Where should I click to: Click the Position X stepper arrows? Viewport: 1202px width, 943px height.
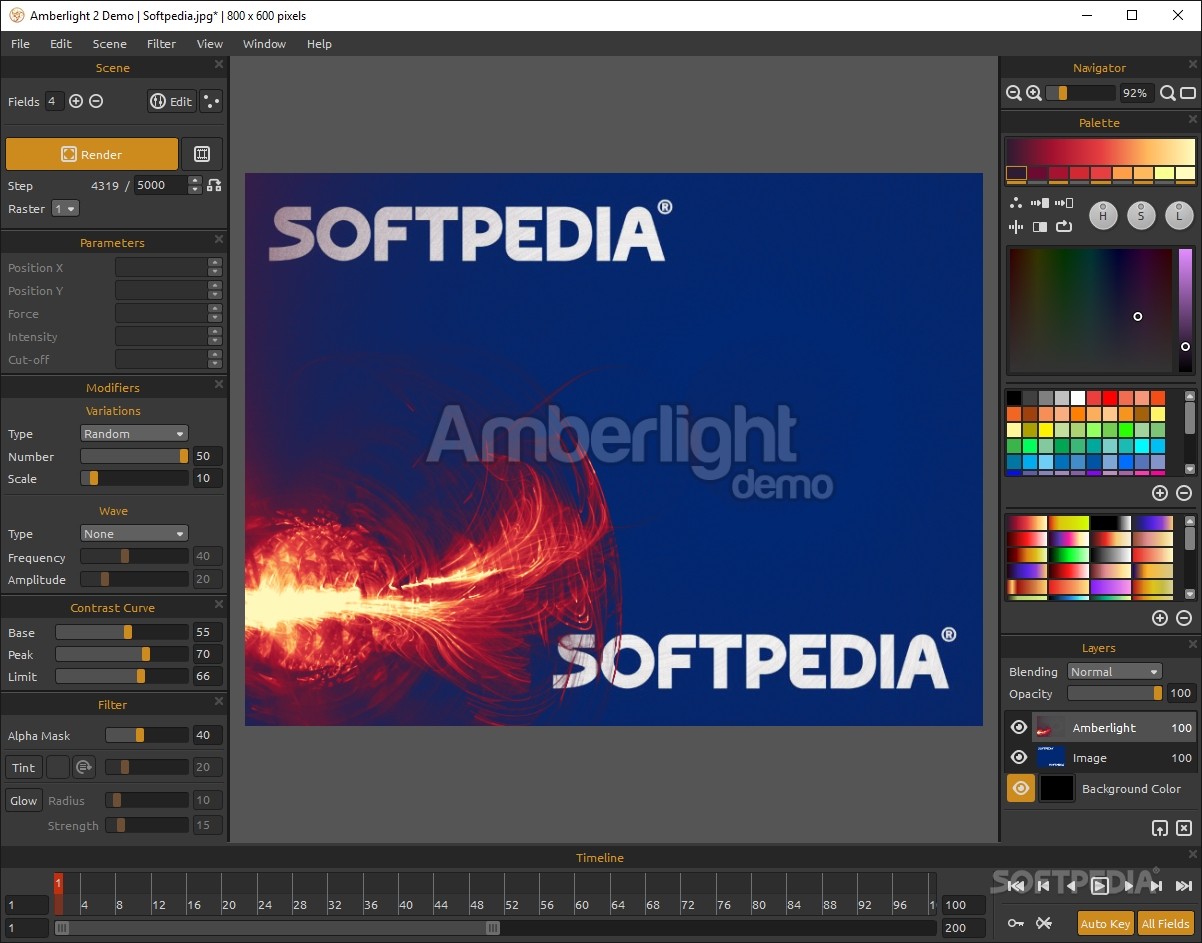click(x=215, y=267)
